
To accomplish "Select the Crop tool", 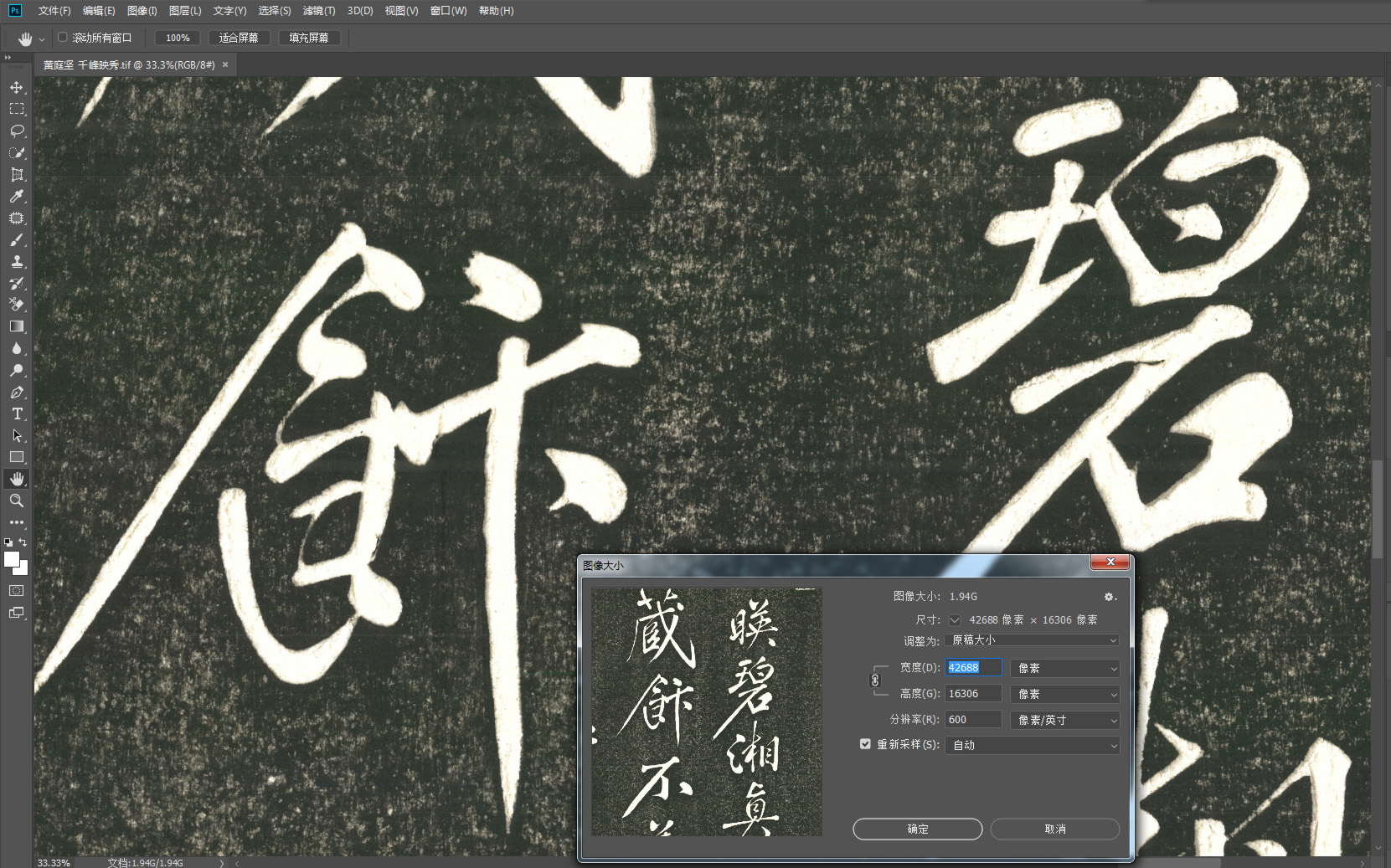I will click(x=17, y=174).
